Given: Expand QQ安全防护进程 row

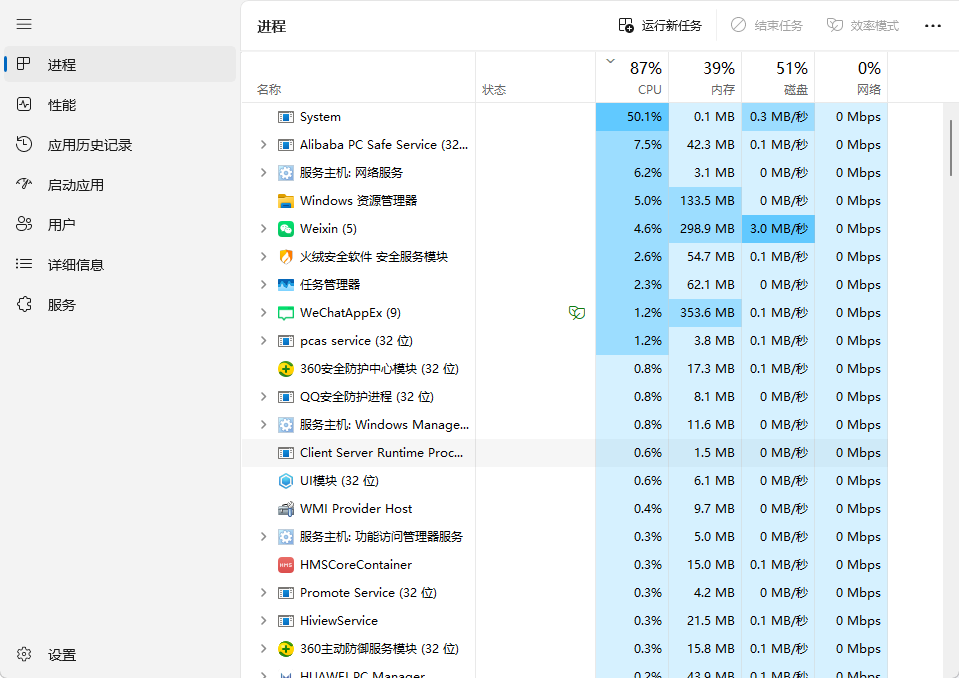Looking at the screenshot, I should [x=264, y=397].
